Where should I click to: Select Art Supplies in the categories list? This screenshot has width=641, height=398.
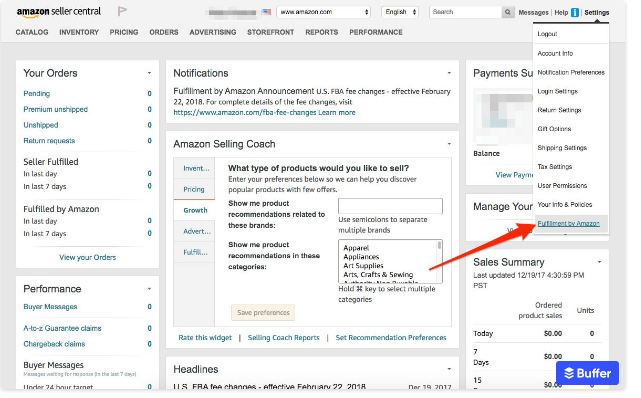coord(363,266)
